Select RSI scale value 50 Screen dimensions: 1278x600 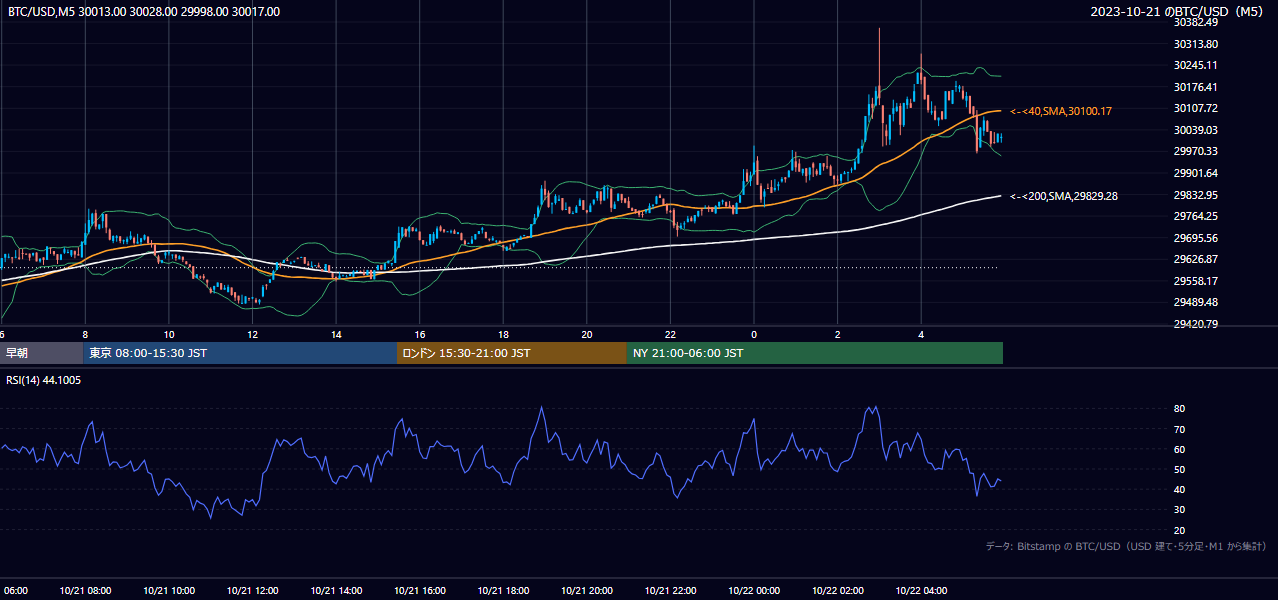point(1180,469)
